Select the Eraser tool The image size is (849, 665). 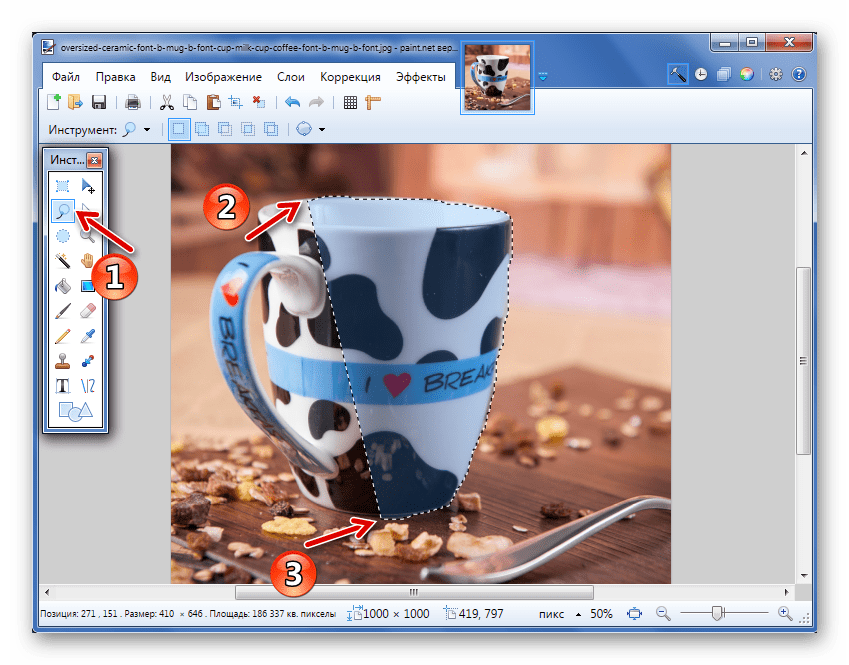[x=87, y=311]
